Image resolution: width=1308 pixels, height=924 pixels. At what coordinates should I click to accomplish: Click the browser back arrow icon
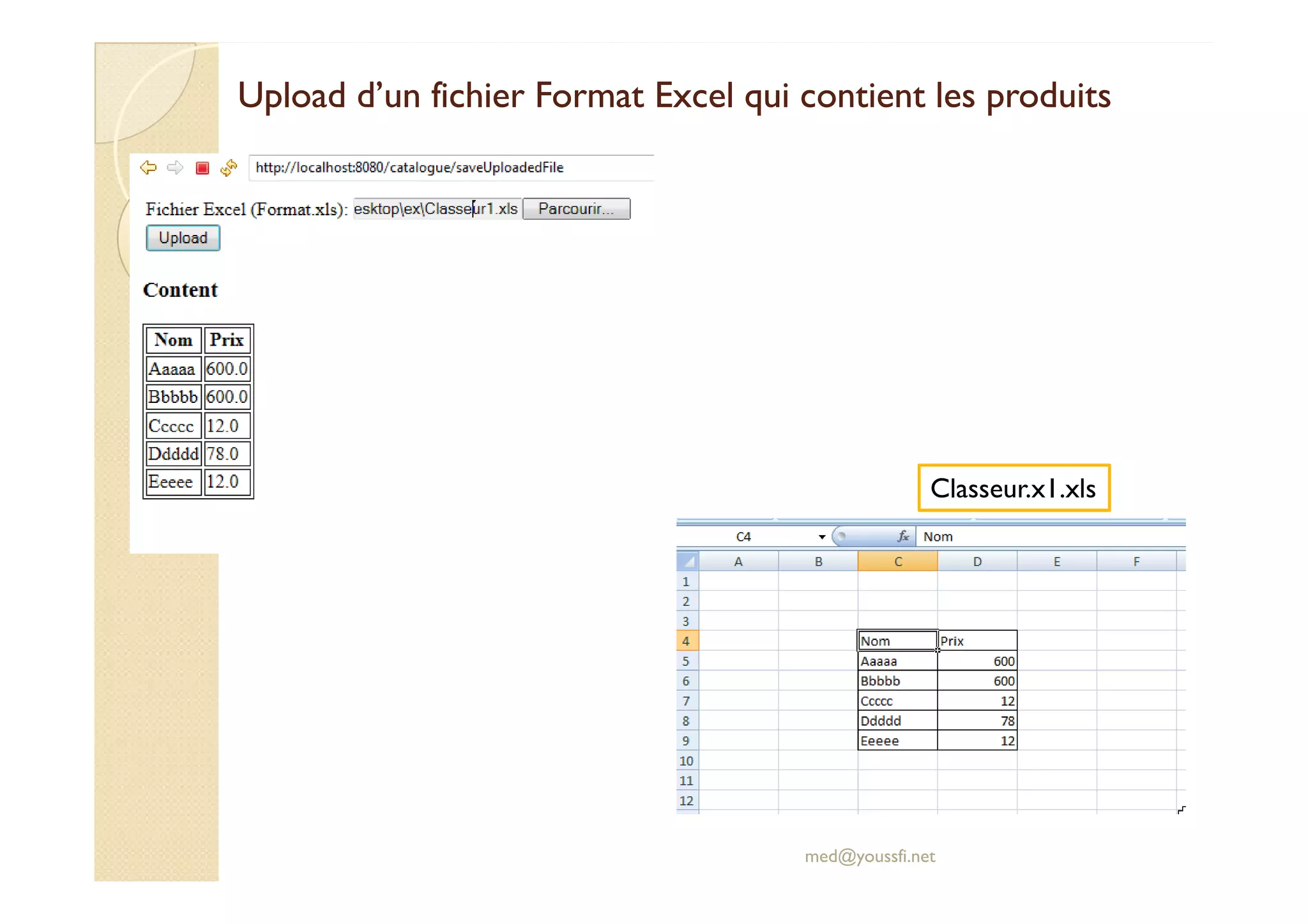click(148, 167)
